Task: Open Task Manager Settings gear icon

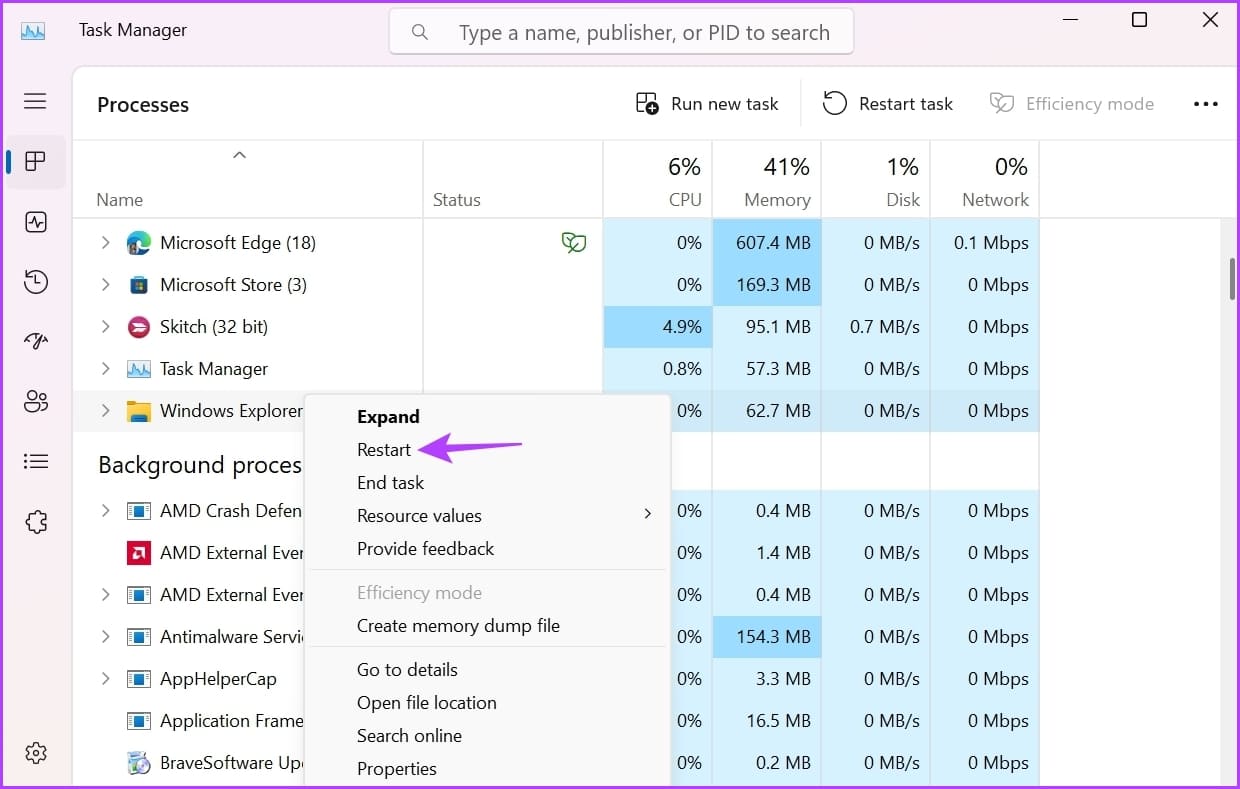Action: pos(36,752)
